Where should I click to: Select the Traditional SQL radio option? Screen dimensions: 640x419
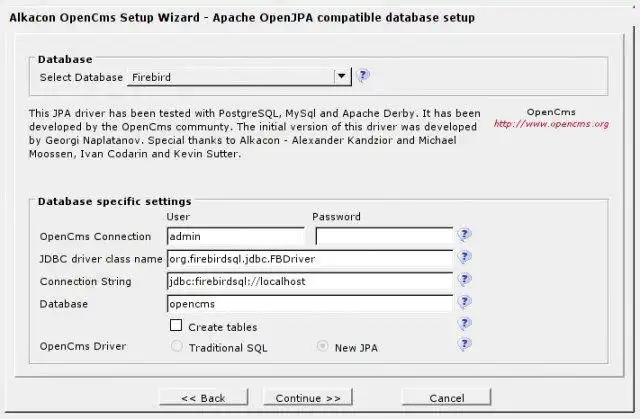click(177, 347)
